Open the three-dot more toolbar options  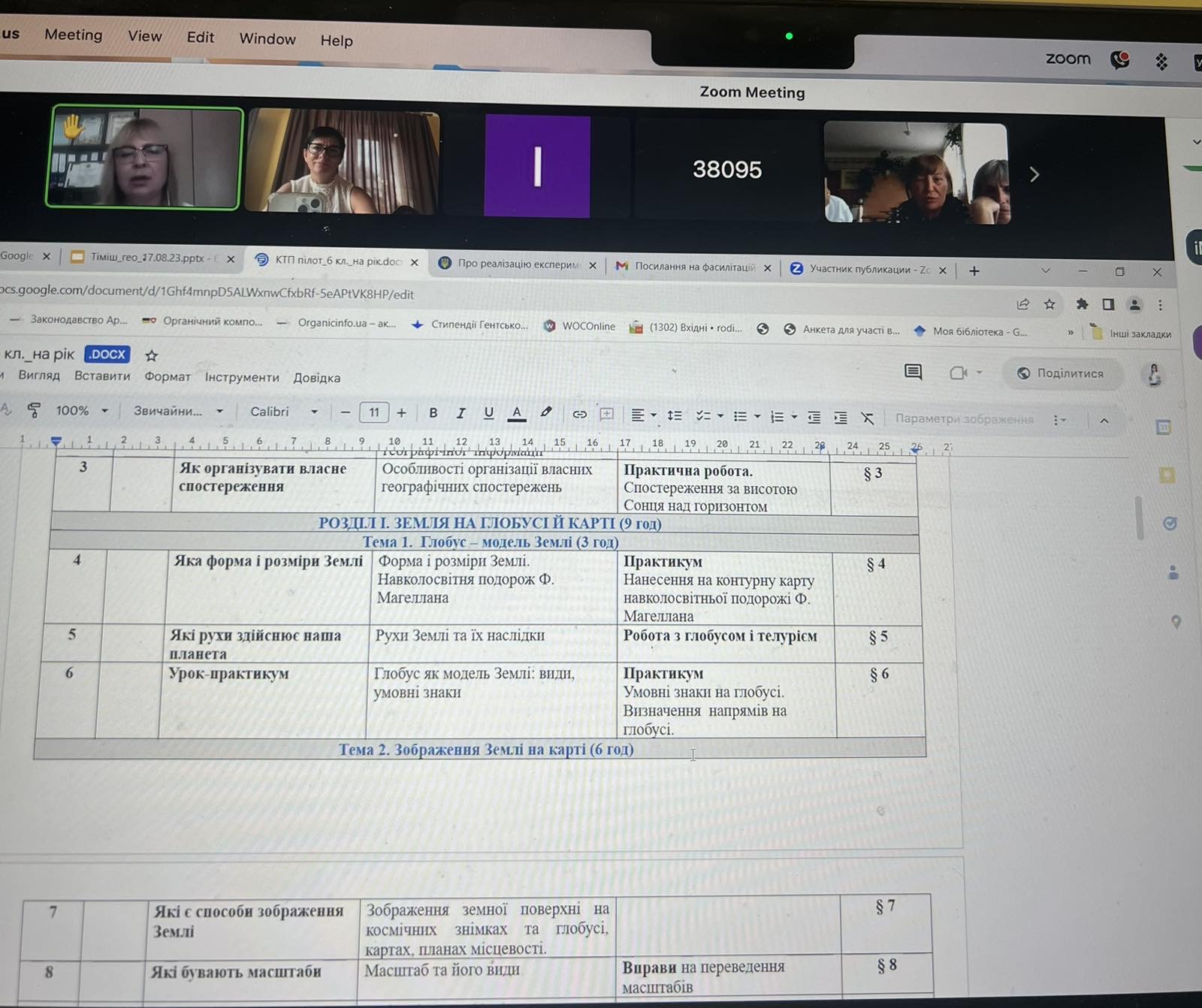tap(1059, 420)
